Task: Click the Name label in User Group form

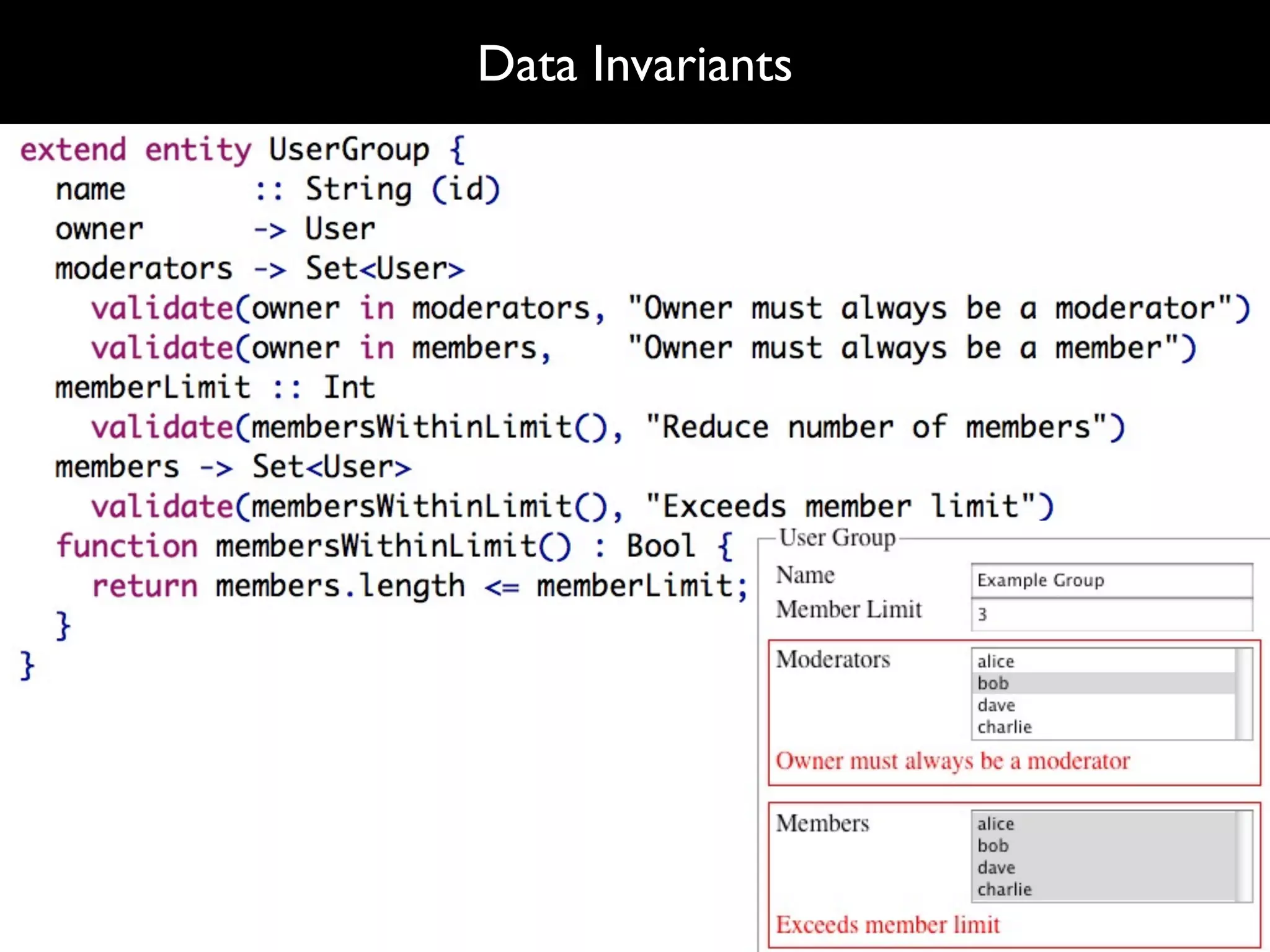Action: [x=805, y=575]
